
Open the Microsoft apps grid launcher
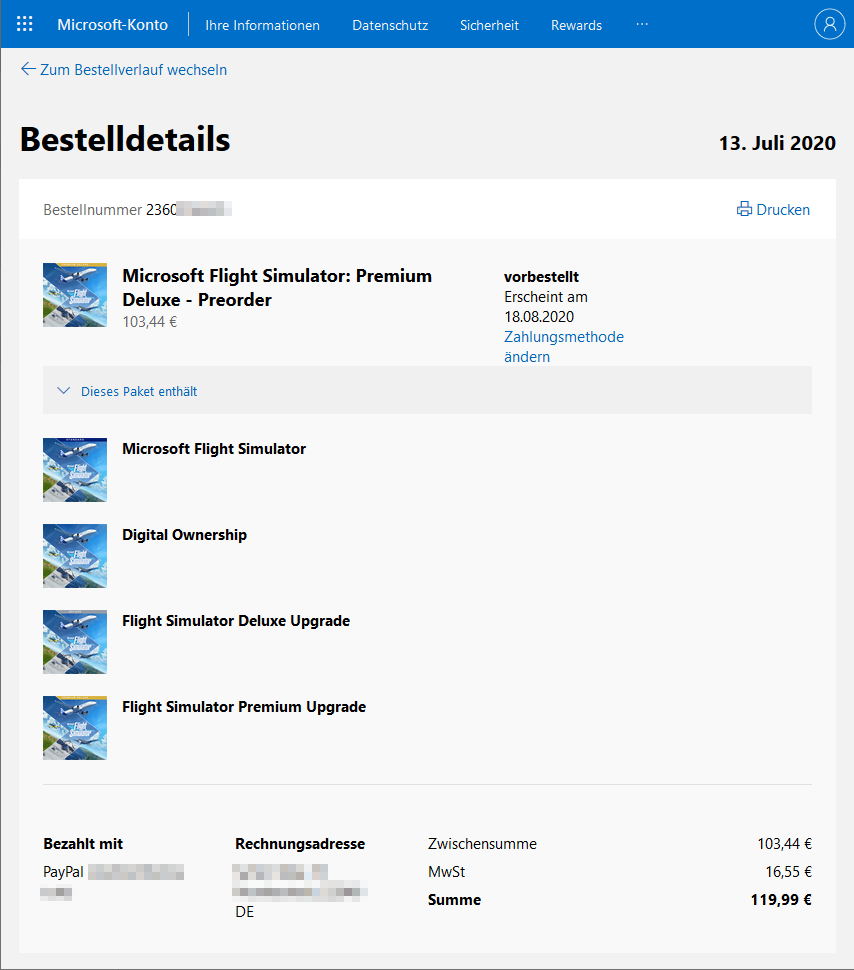25,24
